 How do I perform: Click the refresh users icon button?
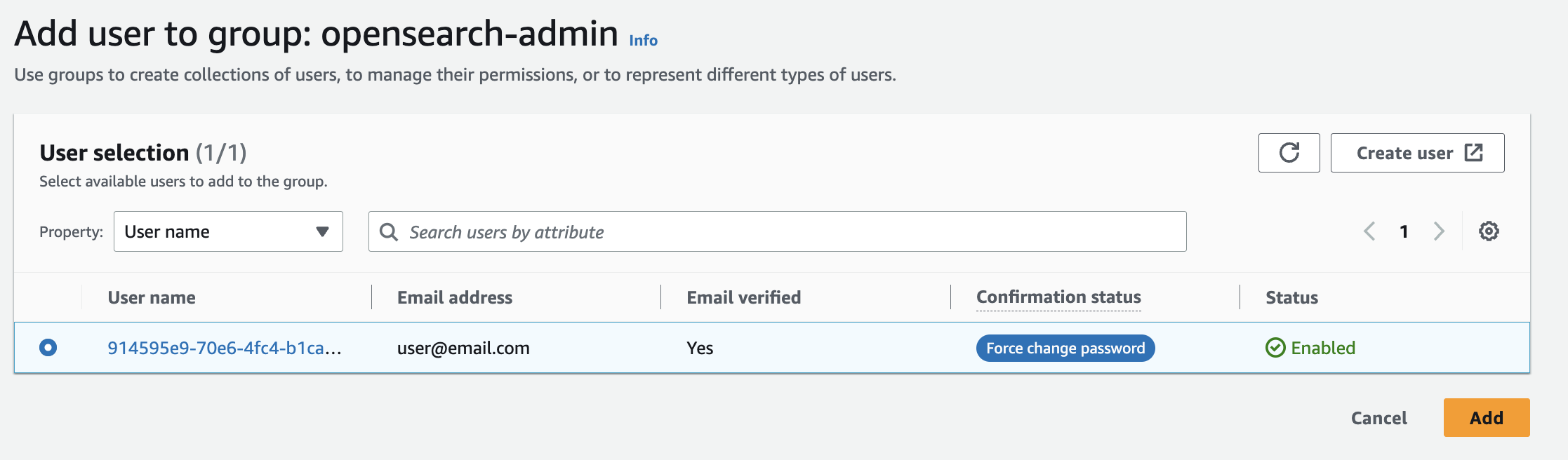1289,153
